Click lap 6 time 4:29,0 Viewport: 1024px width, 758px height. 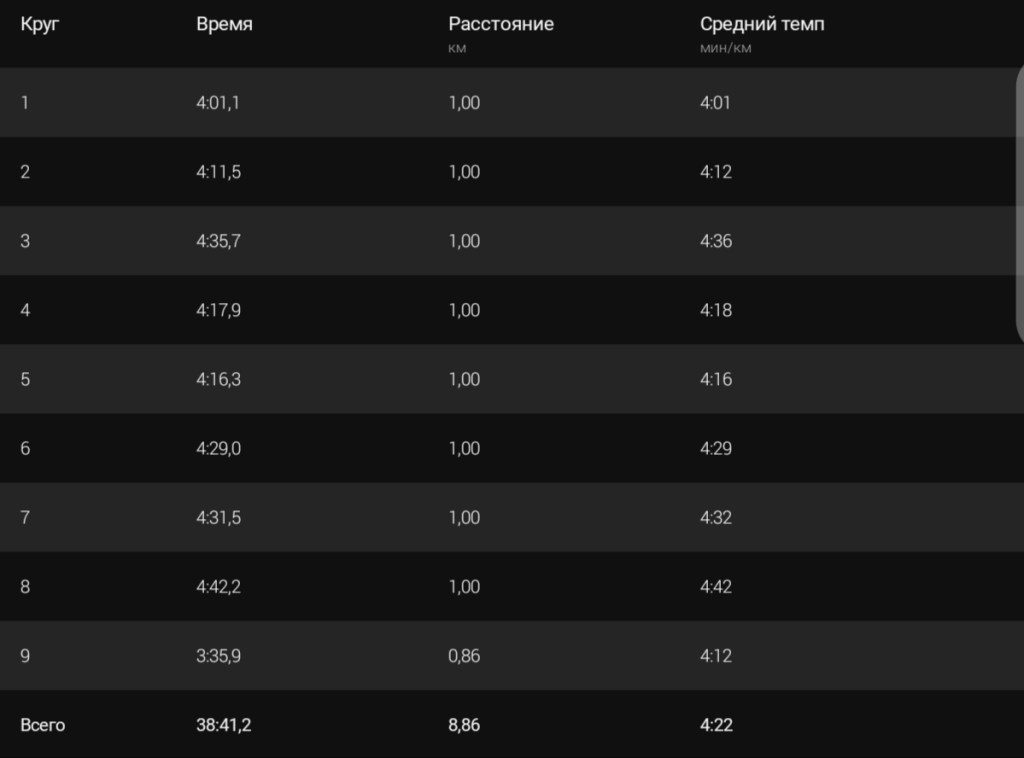218,448
